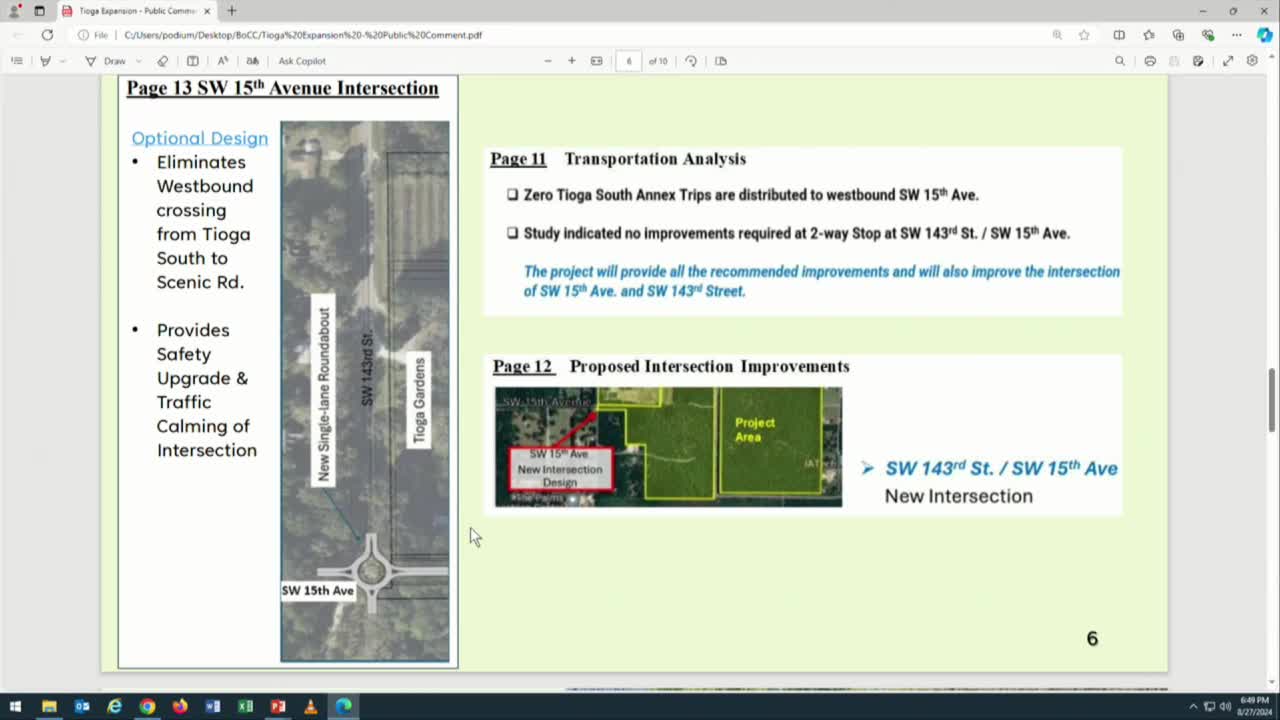
Task: Toggle the Fit to width button
Action: point(597,61)
